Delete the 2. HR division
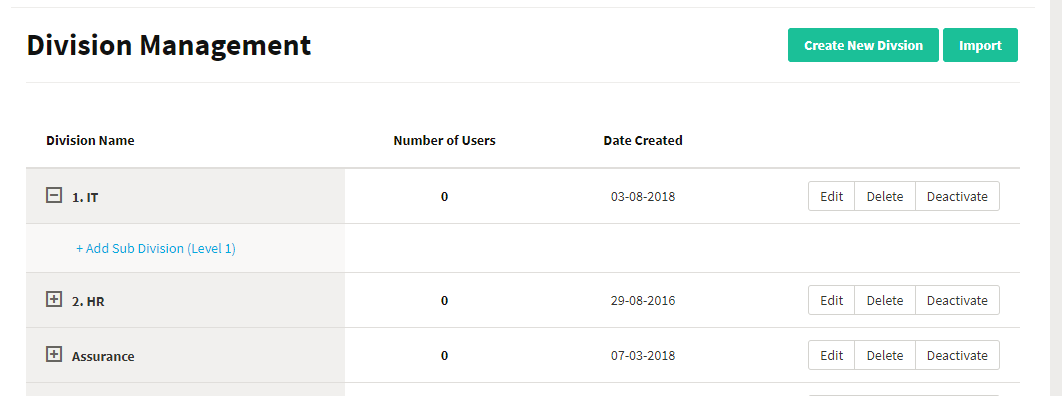 (885, 301)
